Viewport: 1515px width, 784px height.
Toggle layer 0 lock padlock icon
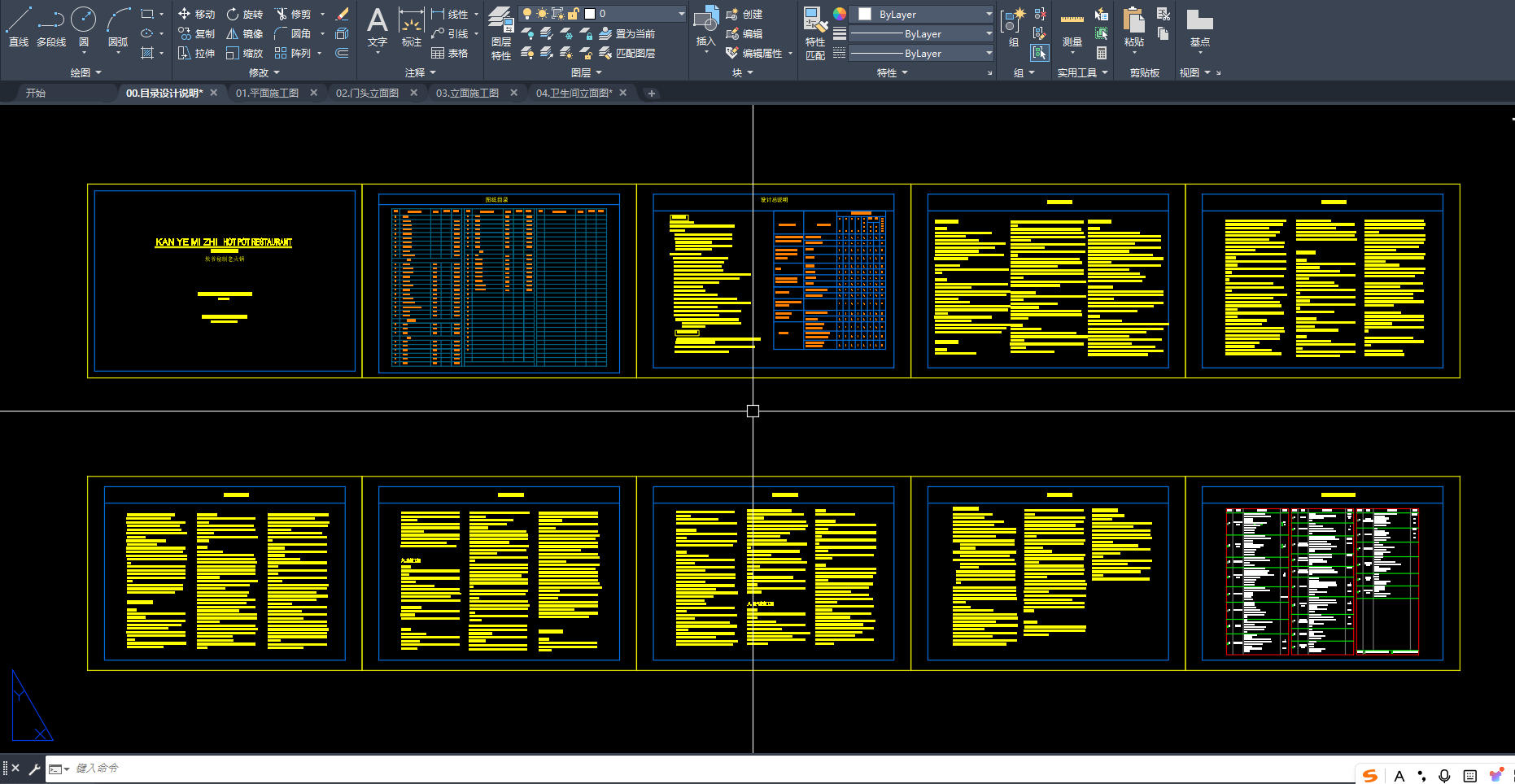tap(573, 14)
